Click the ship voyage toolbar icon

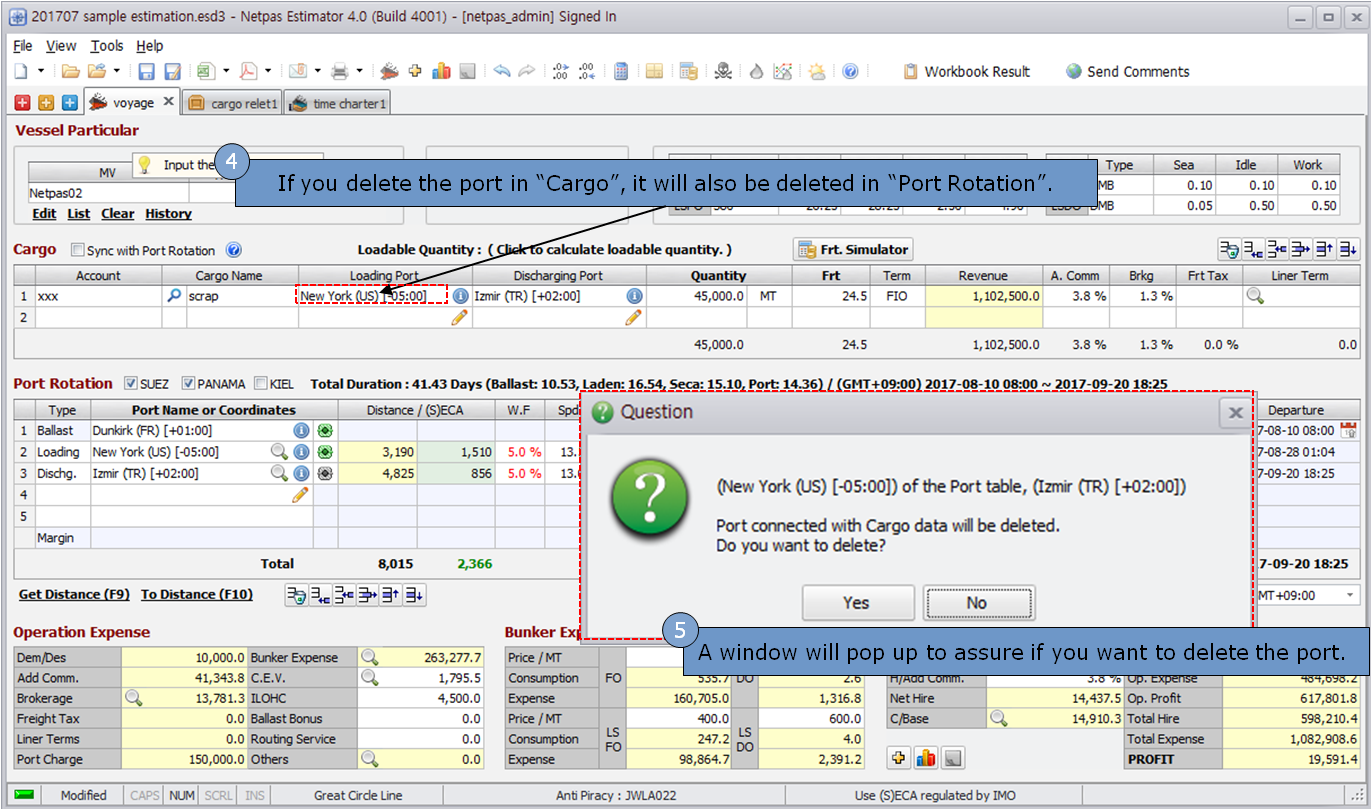coord(390,71)
